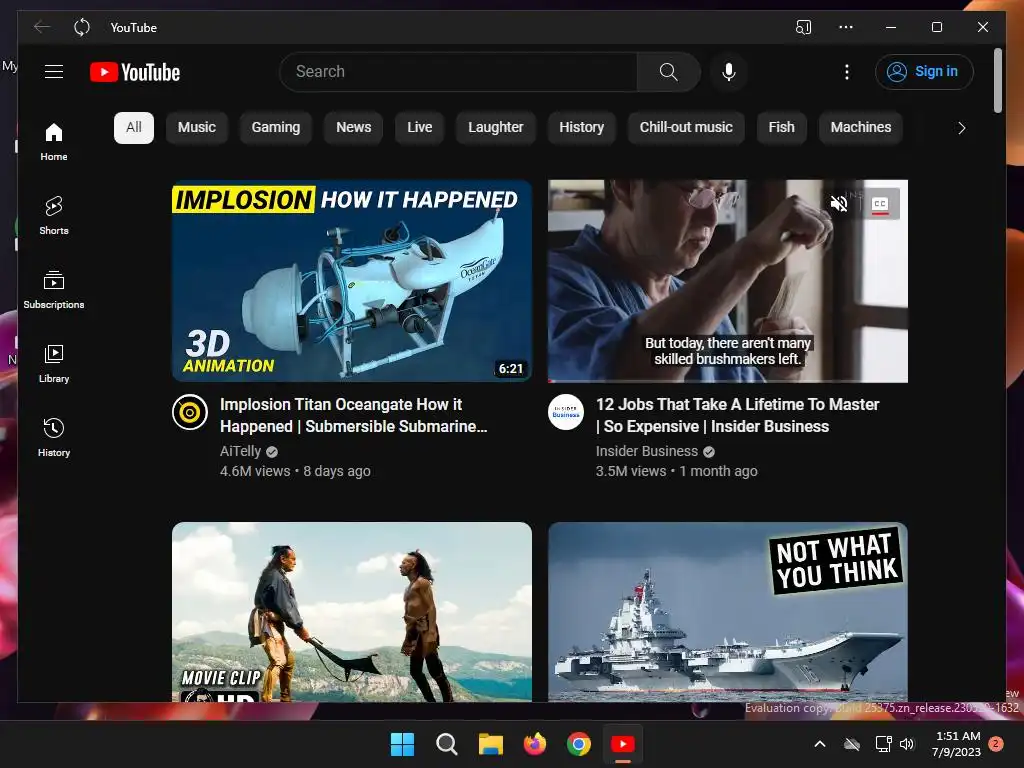Select the Live filter chip

pyautogui.click(x=420, y=127)
